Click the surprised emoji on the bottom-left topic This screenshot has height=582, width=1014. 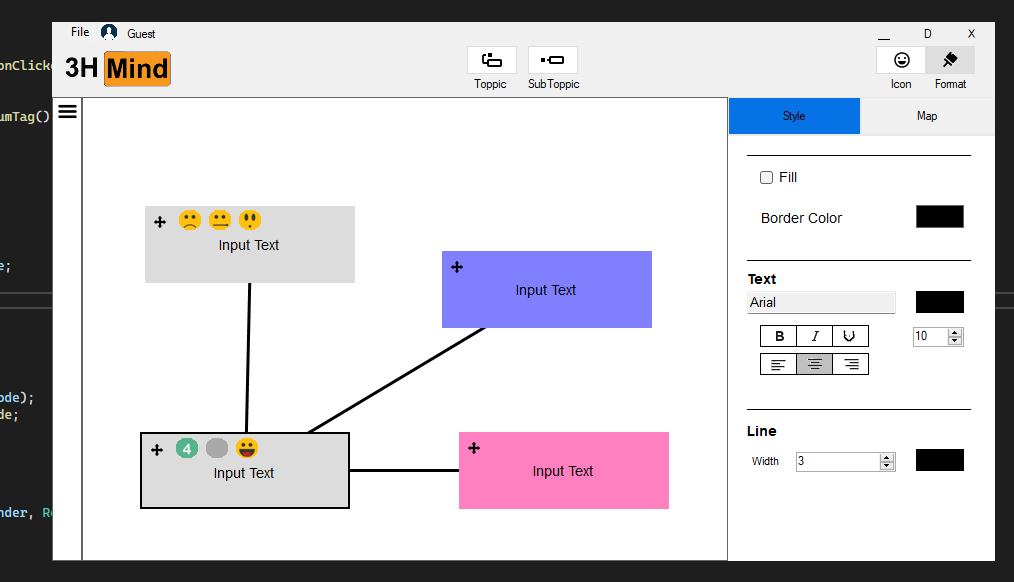(247, 448)
